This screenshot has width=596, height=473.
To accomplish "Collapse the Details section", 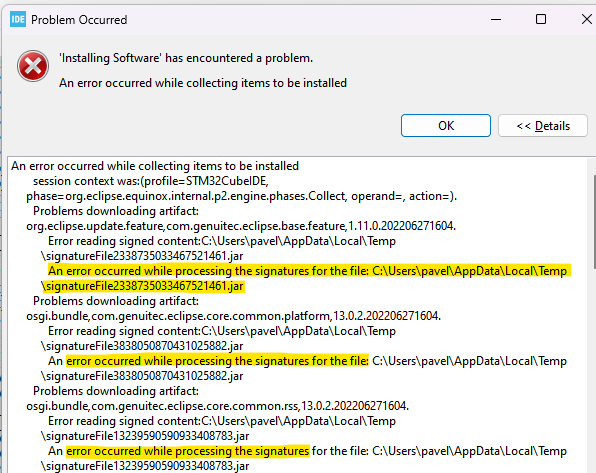I will (543, 125).
